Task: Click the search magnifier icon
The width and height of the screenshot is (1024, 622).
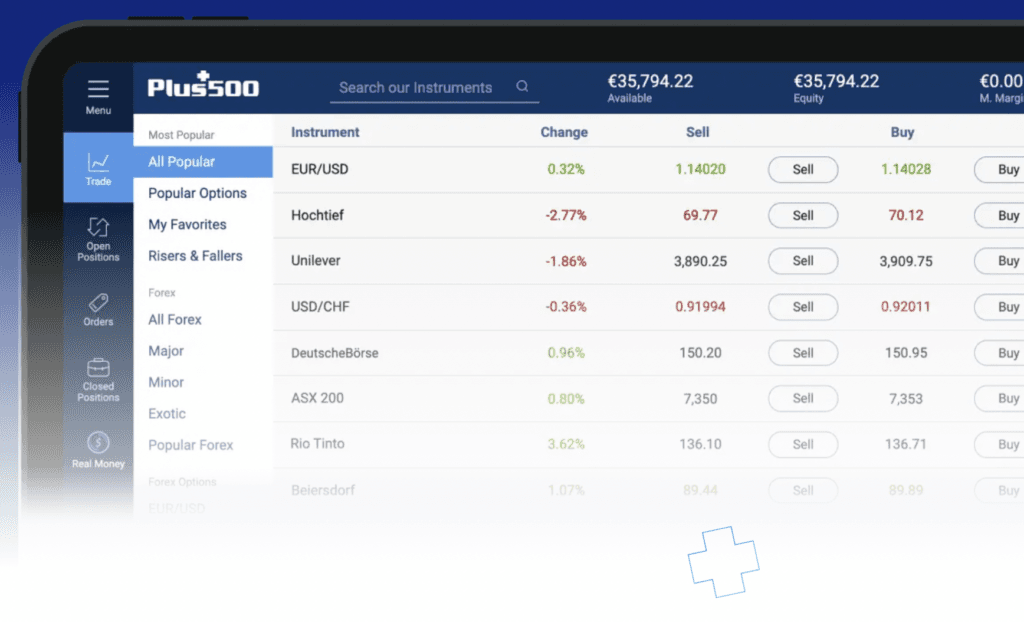Action: 522,87
